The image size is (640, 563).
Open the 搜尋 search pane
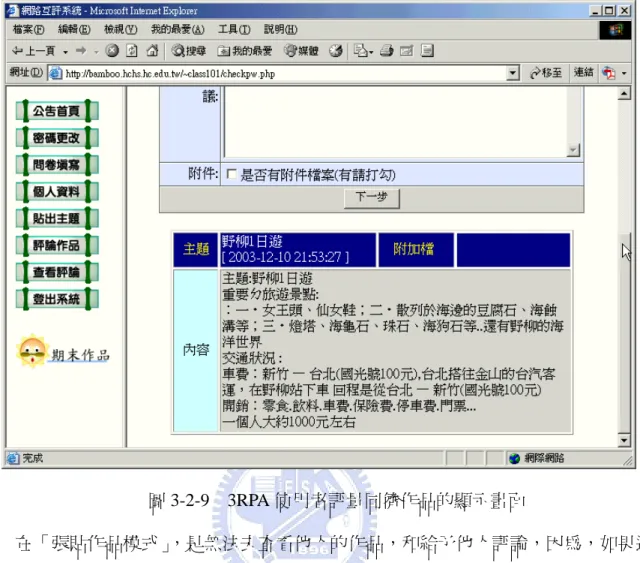[x=189, y=51]
